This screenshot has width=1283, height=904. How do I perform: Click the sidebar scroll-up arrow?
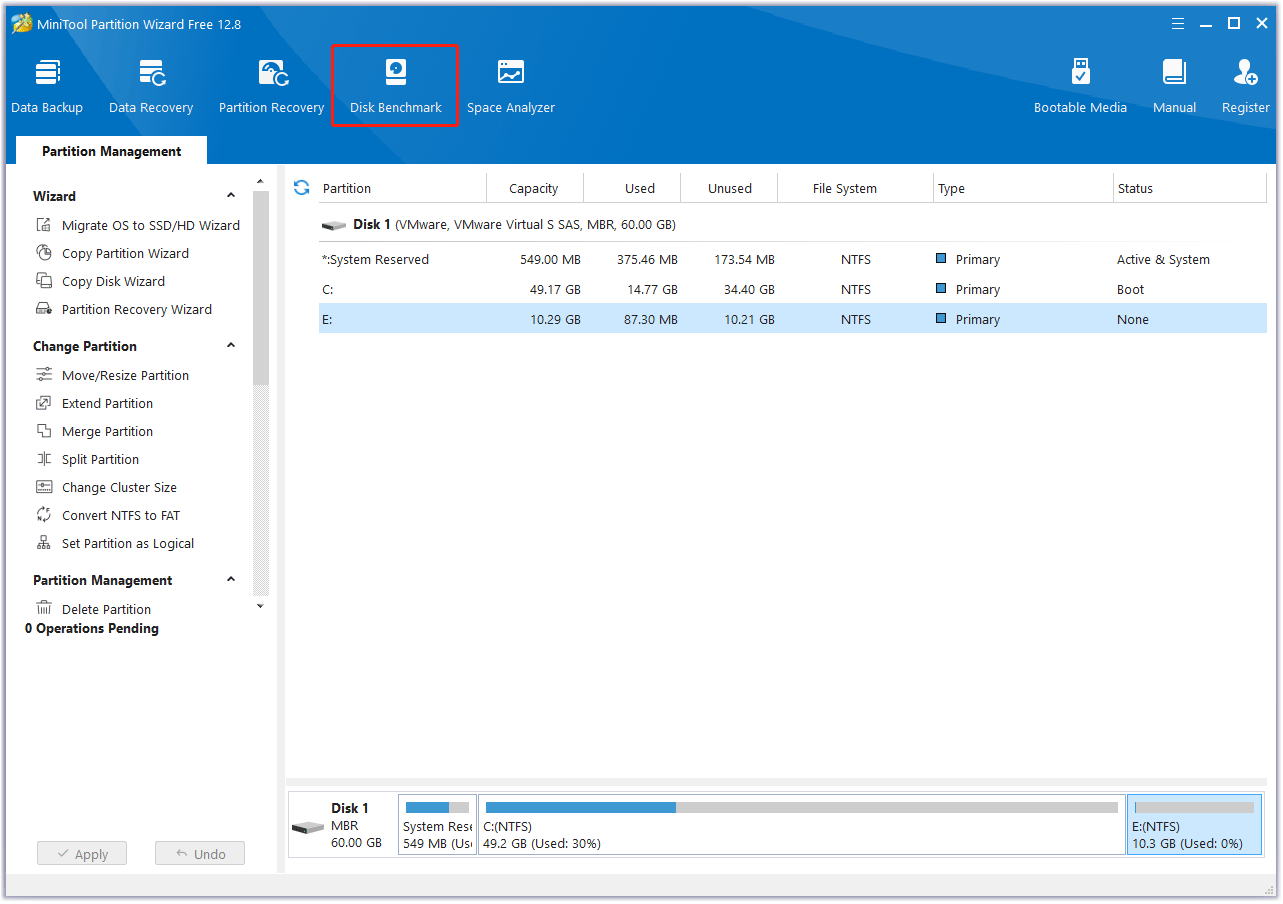click(x=261, y=182)
